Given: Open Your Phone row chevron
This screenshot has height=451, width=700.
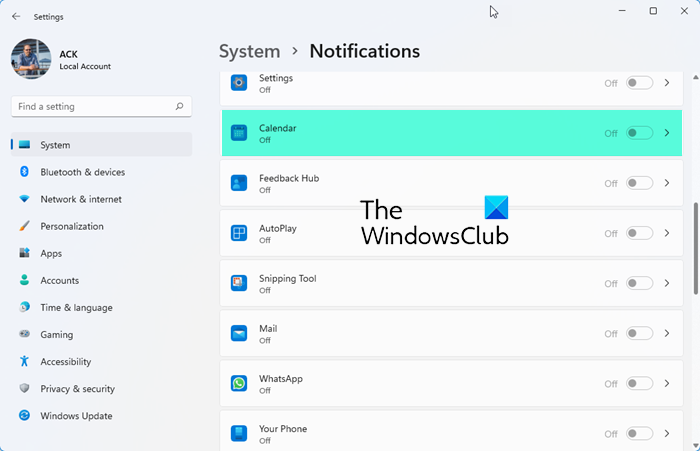Looking at the screenshot, I should (x=667, y=433).
